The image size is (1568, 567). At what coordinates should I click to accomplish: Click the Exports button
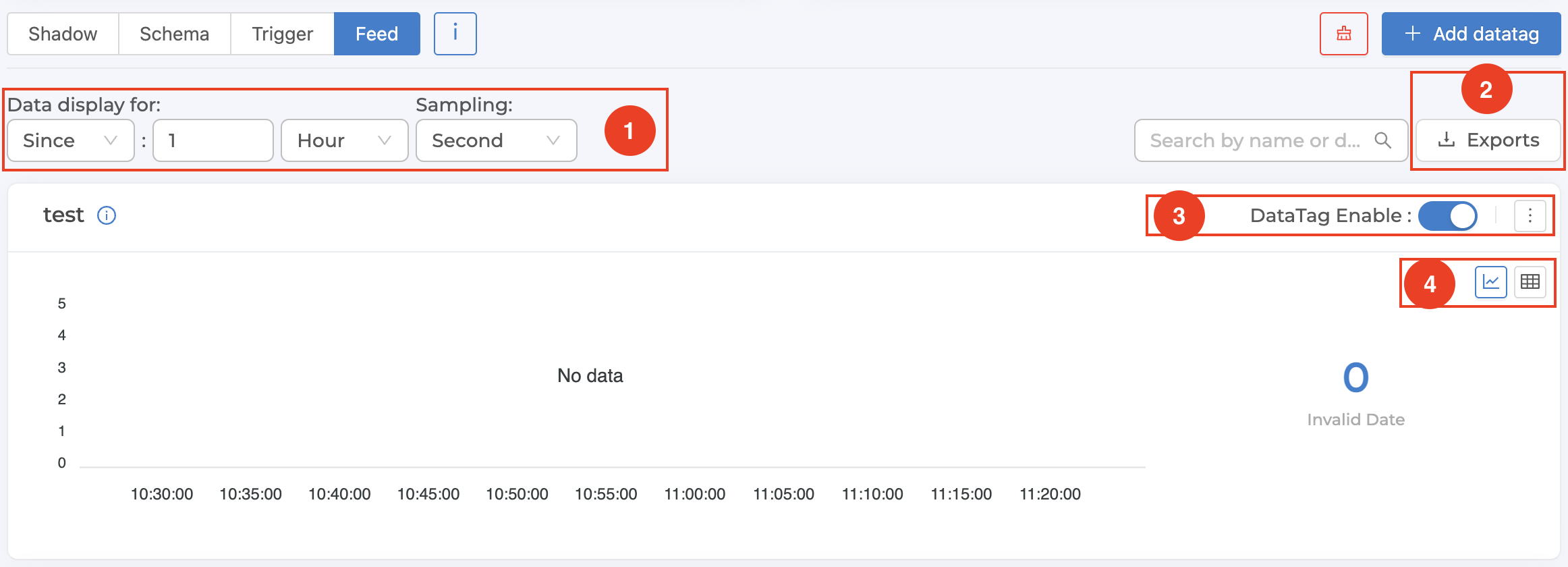[x=1488, y=140]
